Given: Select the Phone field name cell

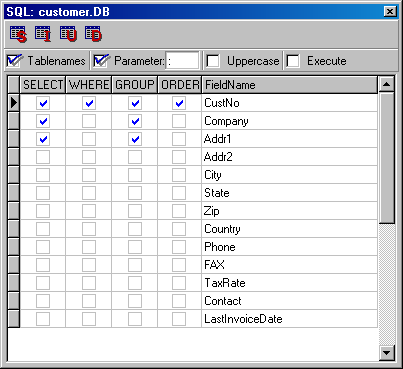Looking at the screenshot, I should click(x=290, y=247).
